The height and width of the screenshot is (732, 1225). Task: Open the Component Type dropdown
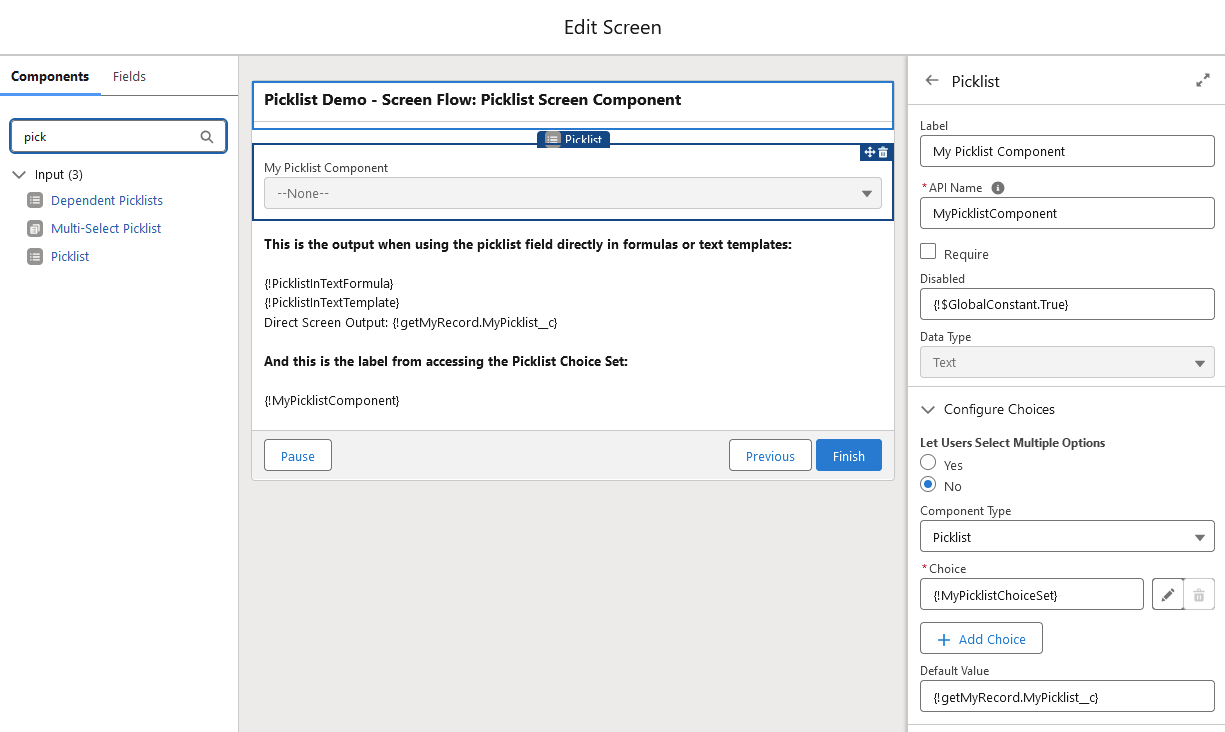coord(1067,537)
